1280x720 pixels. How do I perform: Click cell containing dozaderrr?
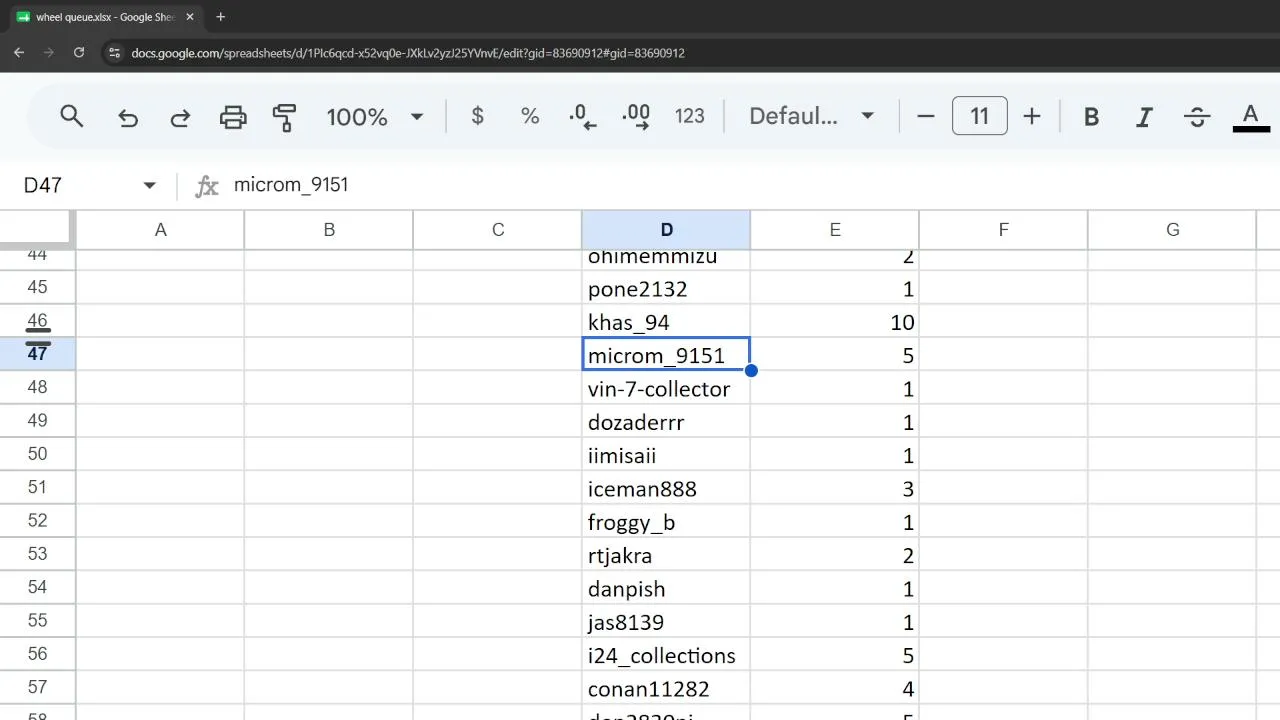tap(666, 422)
